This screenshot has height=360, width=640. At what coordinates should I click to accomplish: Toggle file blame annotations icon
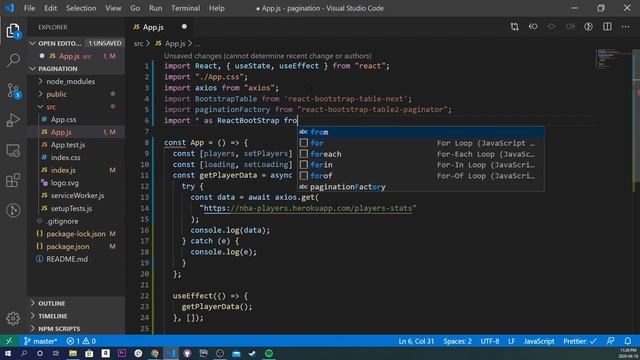click(588, 27)
